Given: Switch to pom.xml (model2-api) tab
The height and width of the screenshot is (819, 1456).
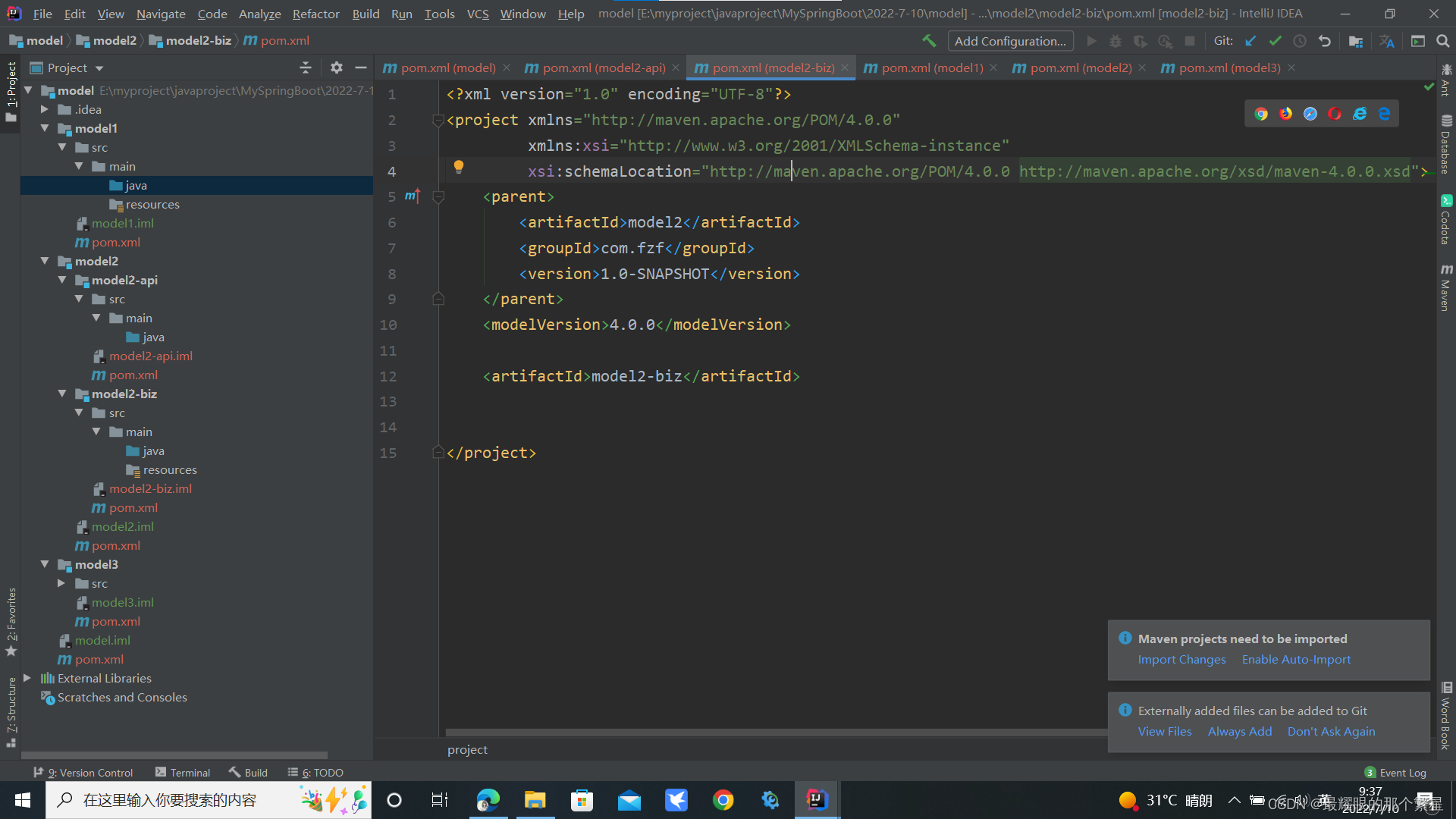Looking at the screenshot, I should tap(604, 67).
